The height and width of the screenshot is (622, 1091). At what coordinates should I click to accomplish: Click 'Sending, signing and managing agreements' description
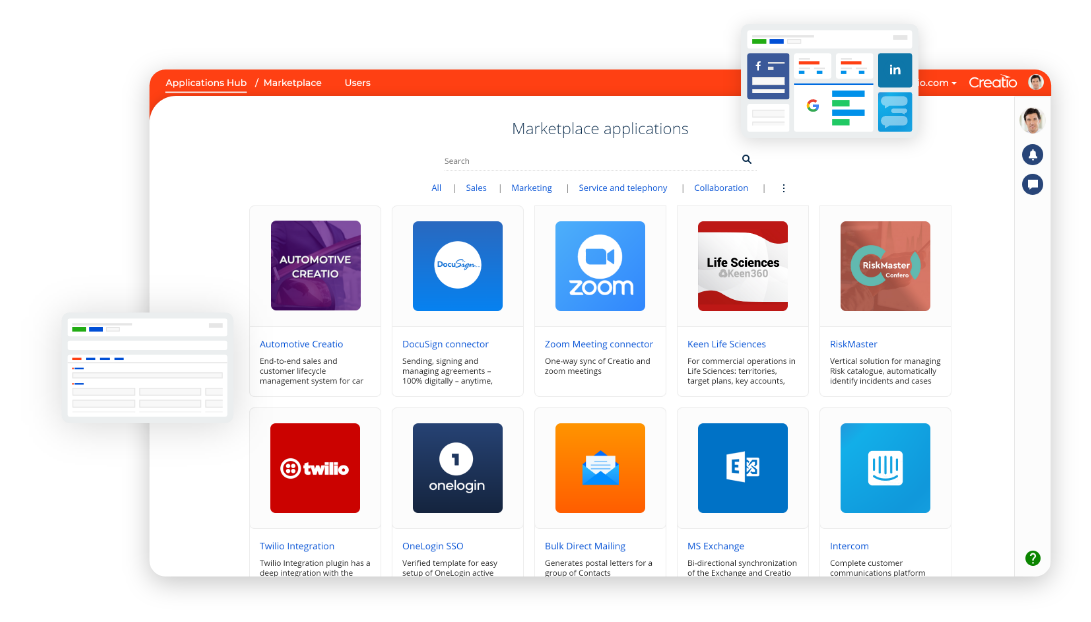tap(447, 371)
